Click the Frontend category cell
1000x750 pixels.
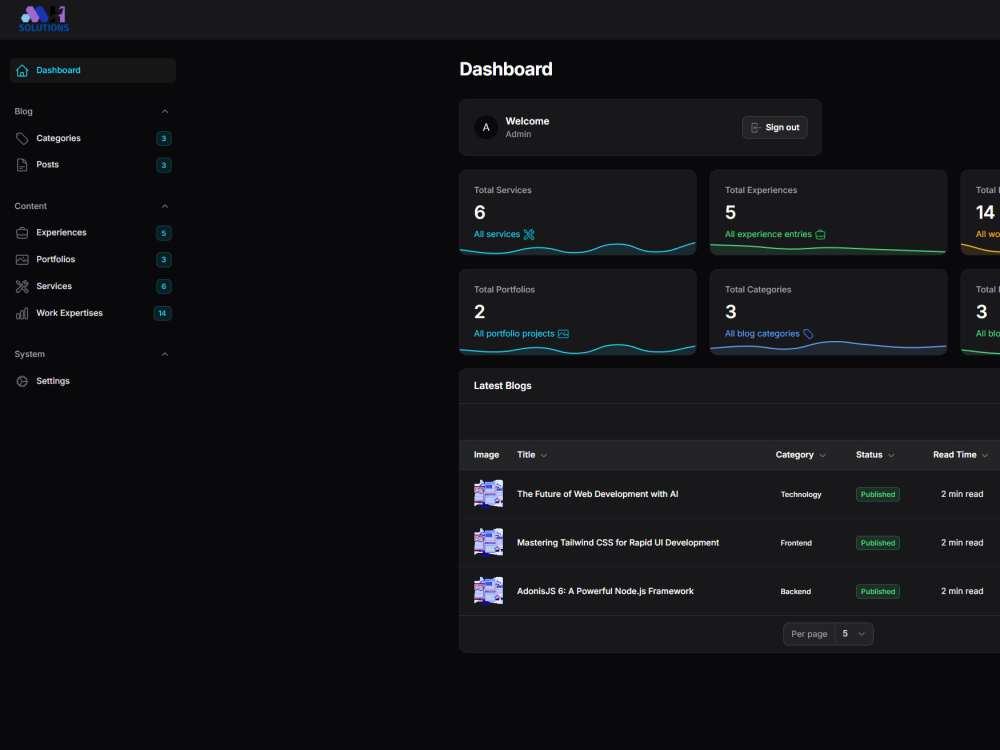coord(796,543)
